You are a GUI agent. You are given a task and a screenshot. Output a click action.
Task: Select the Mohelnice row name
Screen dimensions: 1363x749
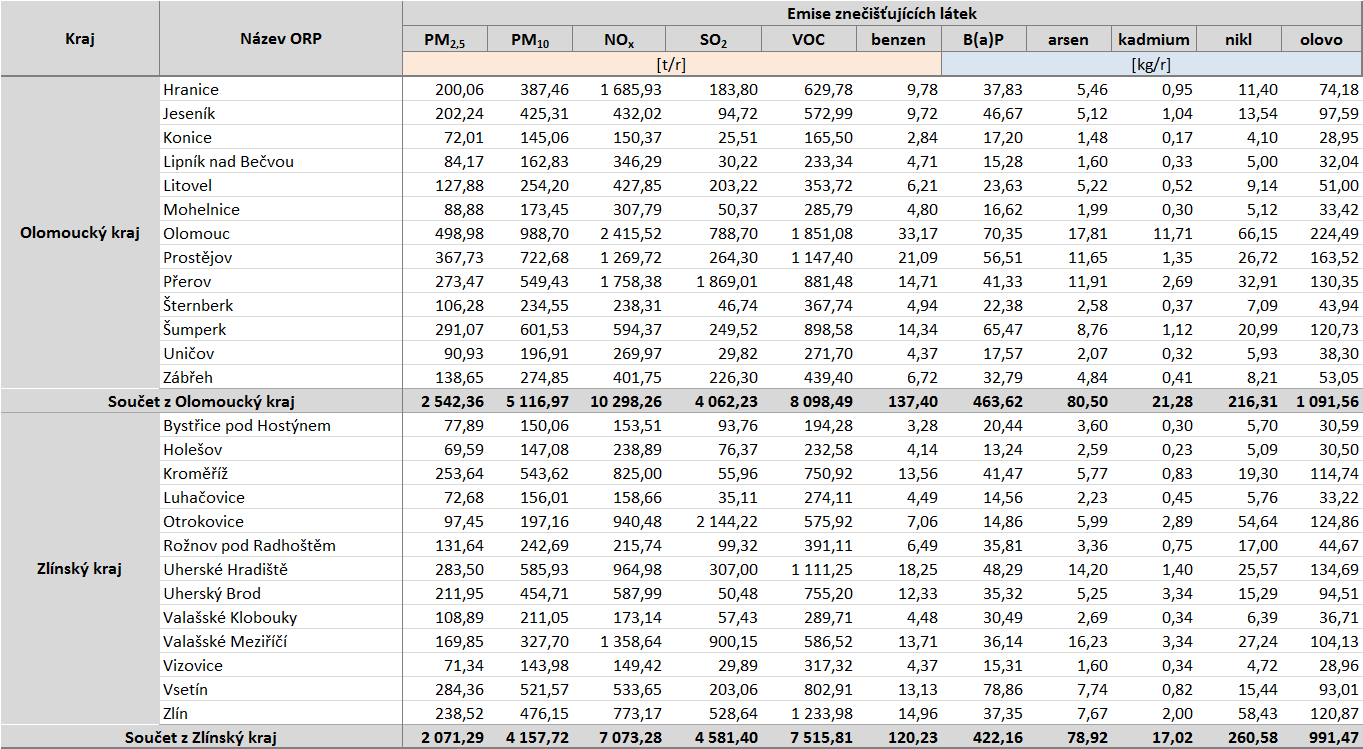click(202, 209)
